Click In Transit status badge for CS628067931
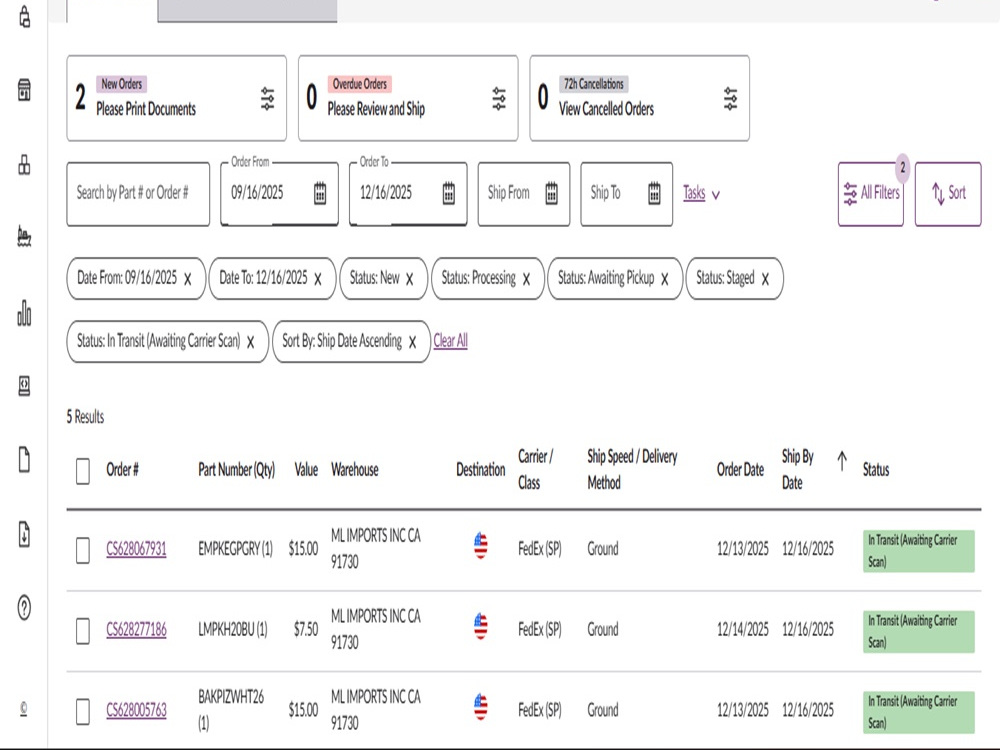 click(x=918, y=551)
